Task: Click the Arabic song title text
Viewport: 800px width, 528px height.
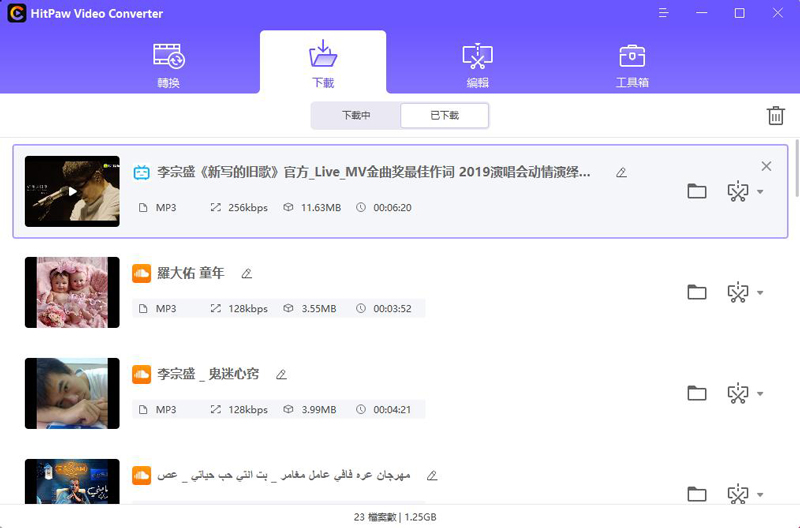Action: [x=284, y=475]
